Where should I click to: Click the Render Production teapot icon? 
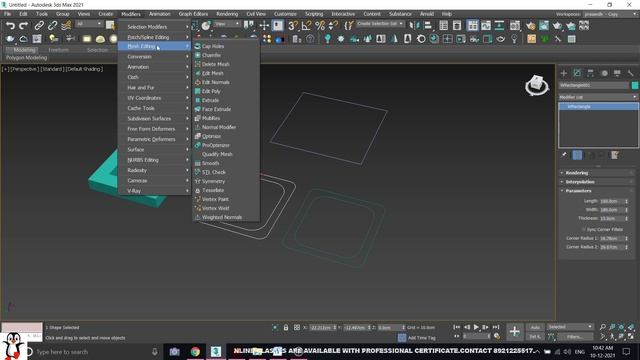click(557, 26)
